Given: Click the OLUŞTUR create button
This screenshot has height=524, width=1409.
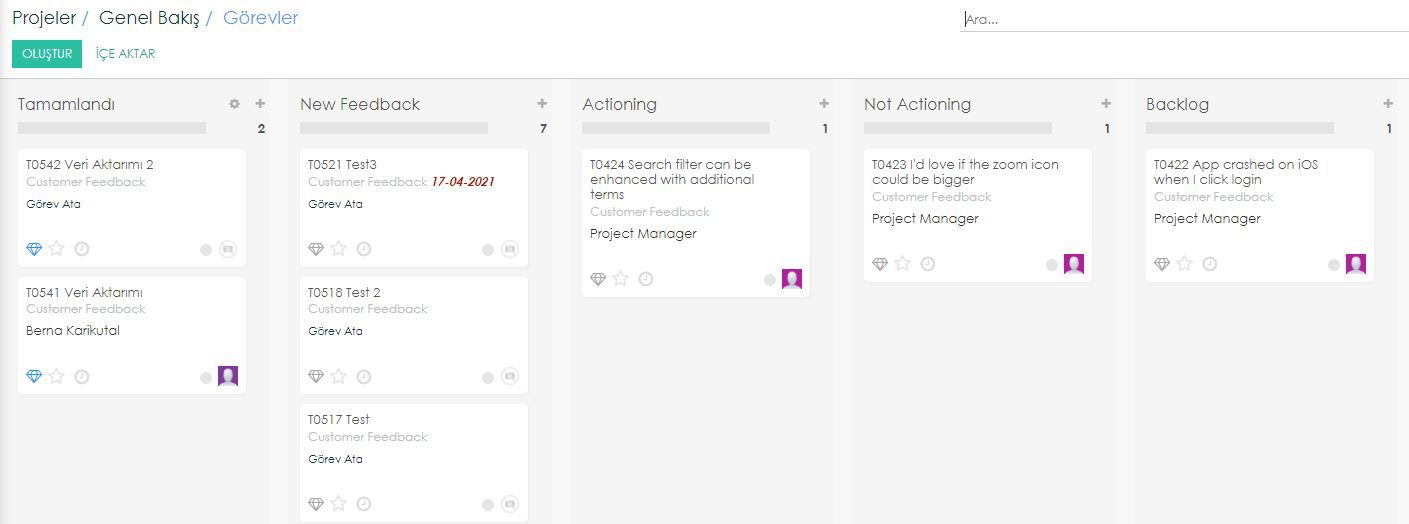Looking at the screenshot, I should (x=47, y=54).
